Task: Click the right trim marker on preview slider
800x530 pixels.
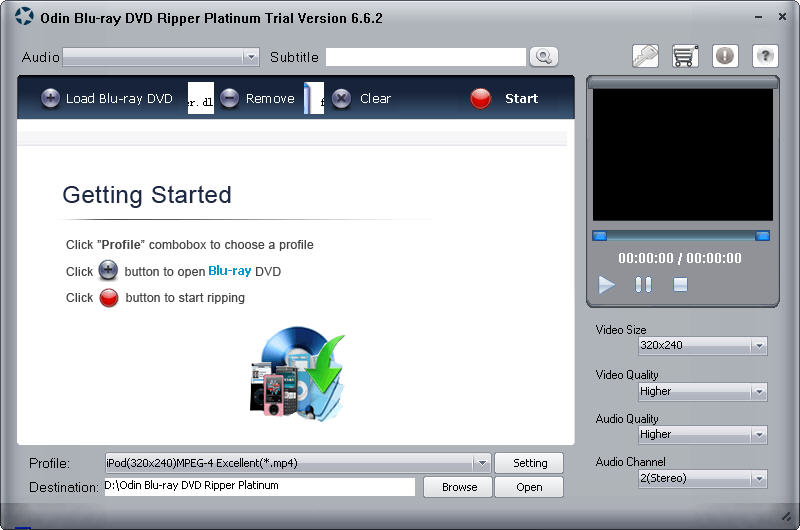Action: (x=762, y=236)
